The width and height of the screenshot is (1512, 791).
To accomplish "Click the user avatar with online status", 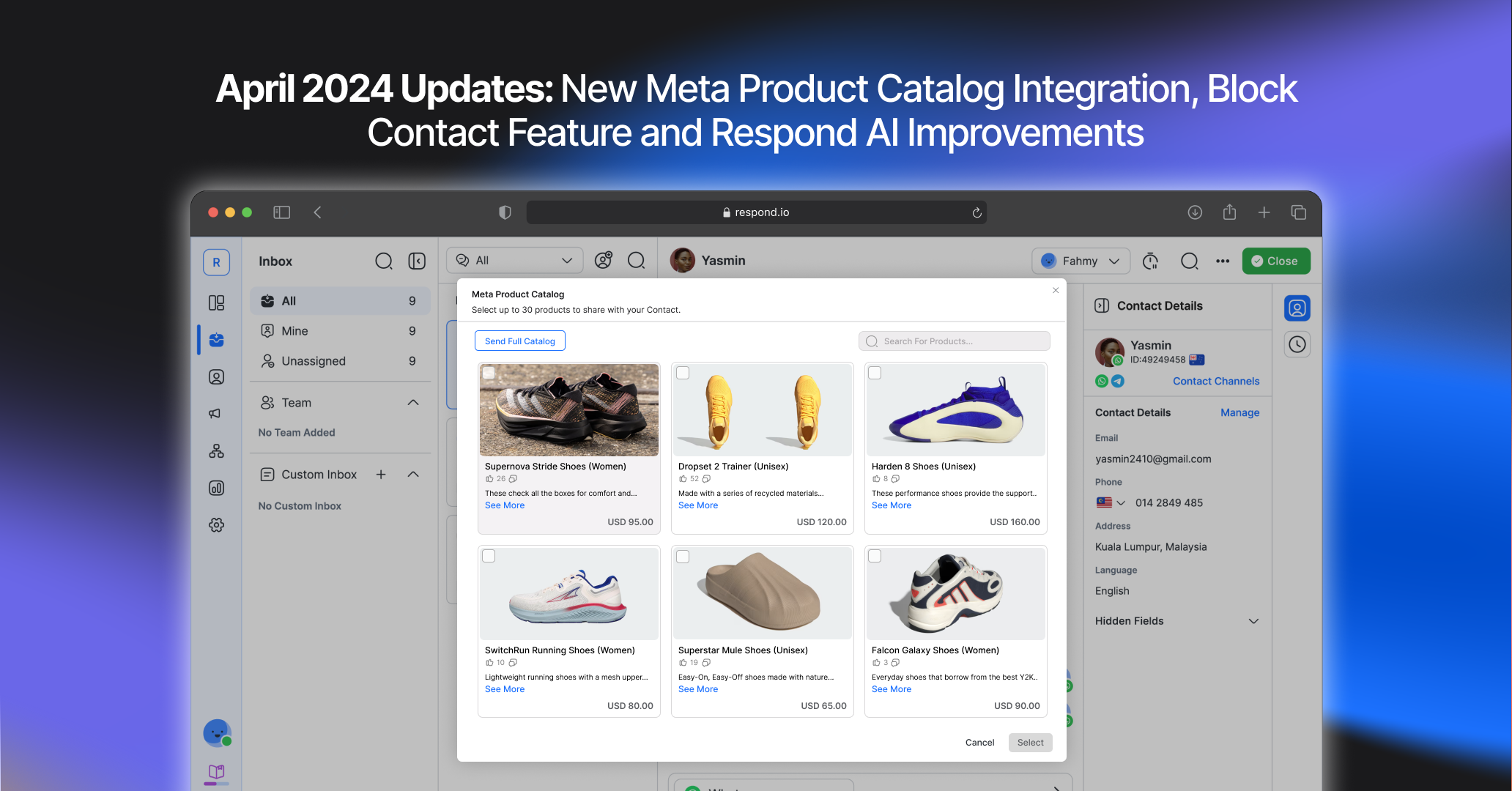I will 217,732.
